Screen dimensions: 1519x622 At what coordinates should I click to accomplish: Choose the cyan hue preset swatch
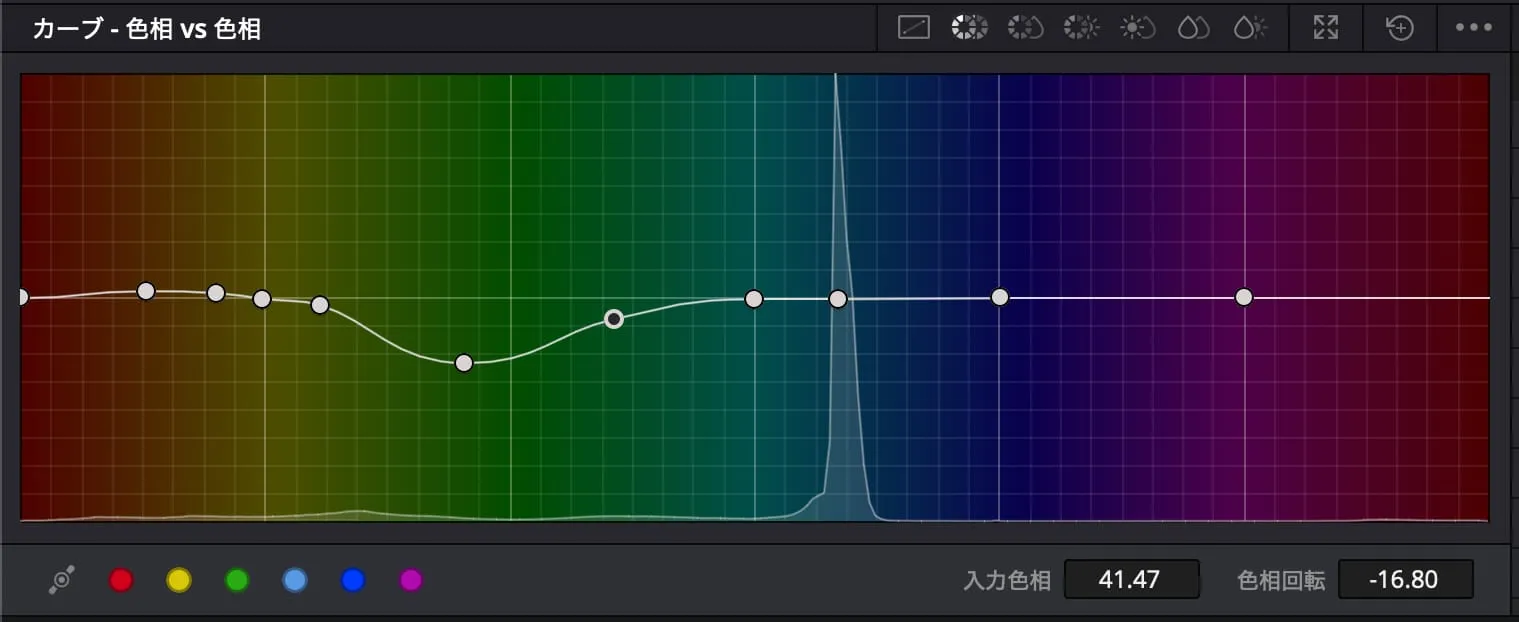point(295,580)
